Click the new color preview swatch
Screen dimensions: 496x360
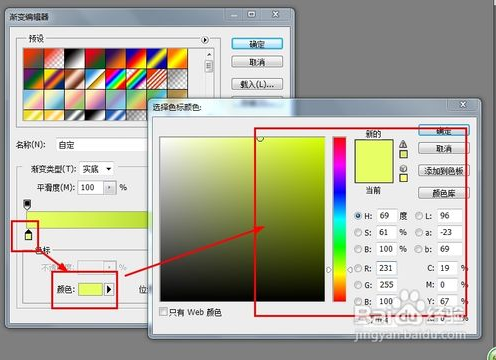point(374,150)
